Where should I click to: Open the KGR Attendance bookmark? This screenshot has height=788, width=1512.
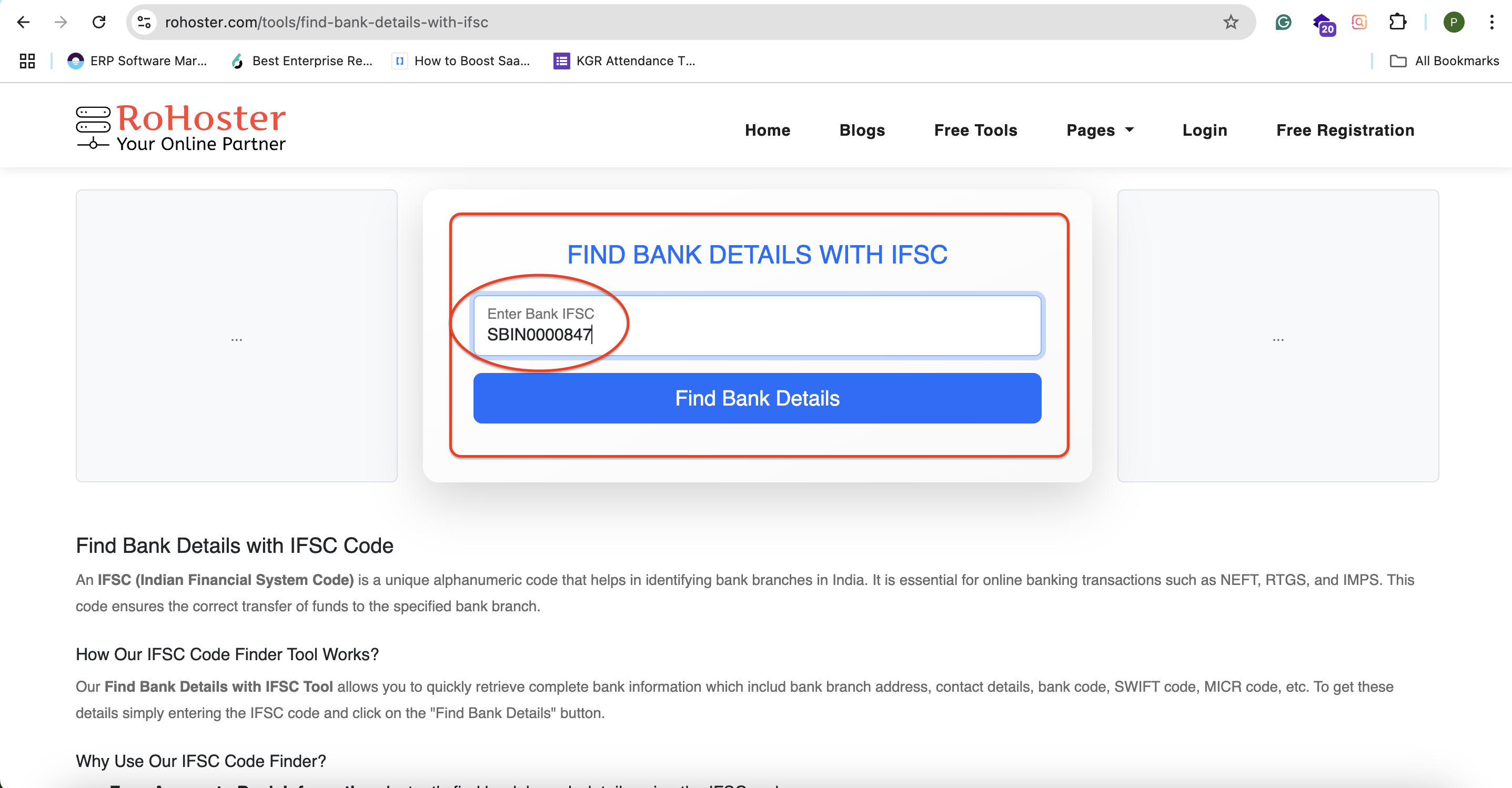tap(624, 61)
